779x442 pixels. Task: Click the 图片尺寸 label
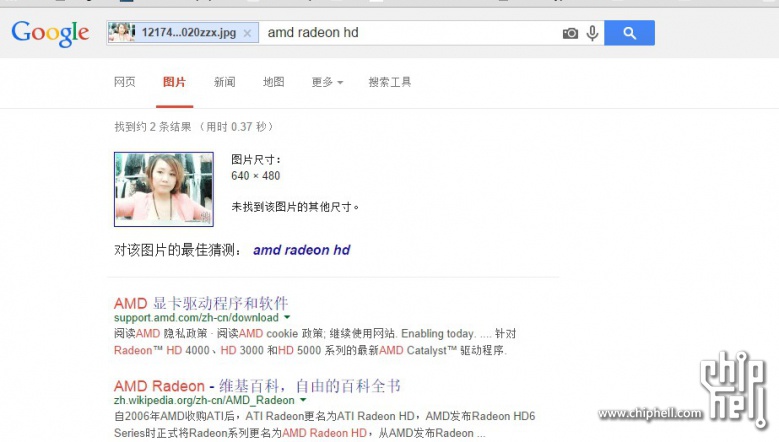click(256, 159)
